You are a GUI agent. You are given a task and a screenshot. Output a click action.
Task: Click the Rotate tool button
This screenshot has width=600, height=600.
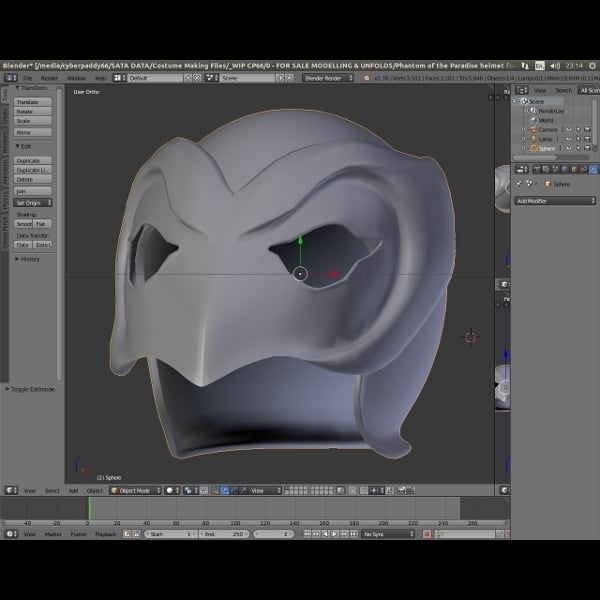33,111
